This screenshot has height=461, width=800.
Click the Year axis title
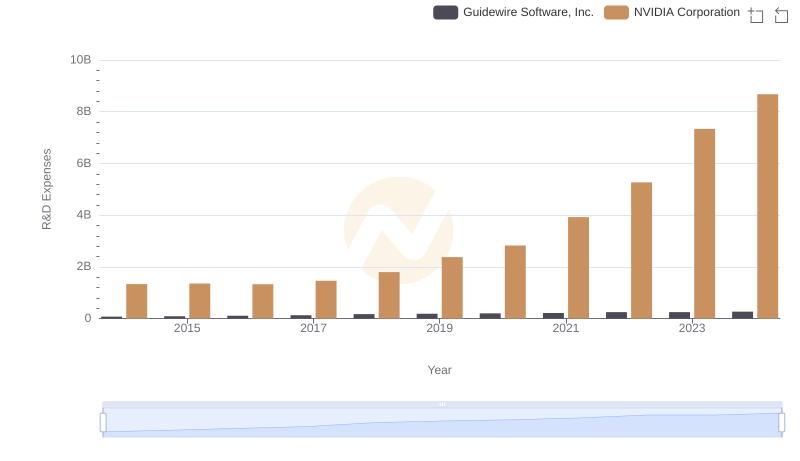tap(439, 370)
